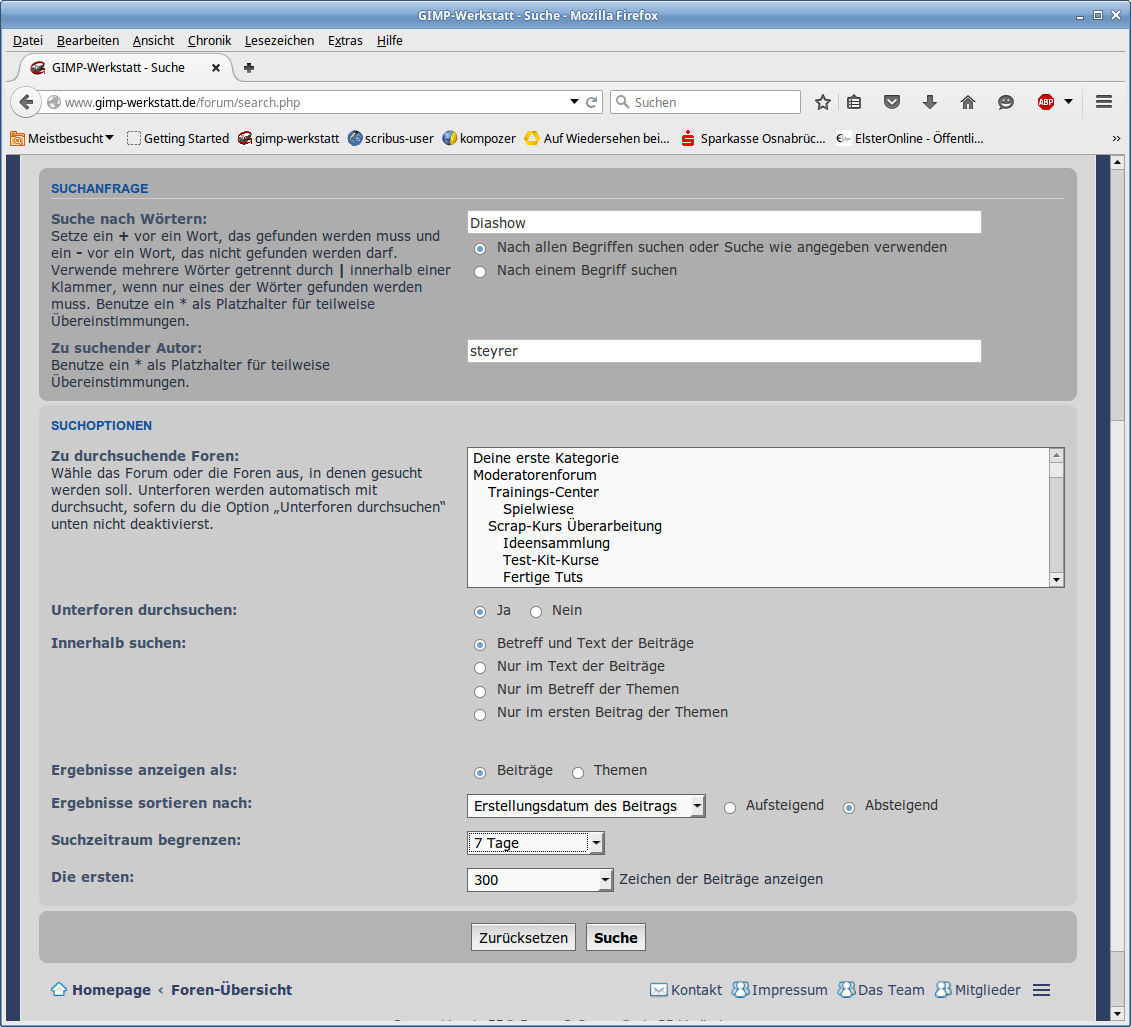Open the downloads arrow icon
Screen dimensions: 1131x1027
pyautogui.click(x=930, y=102)
